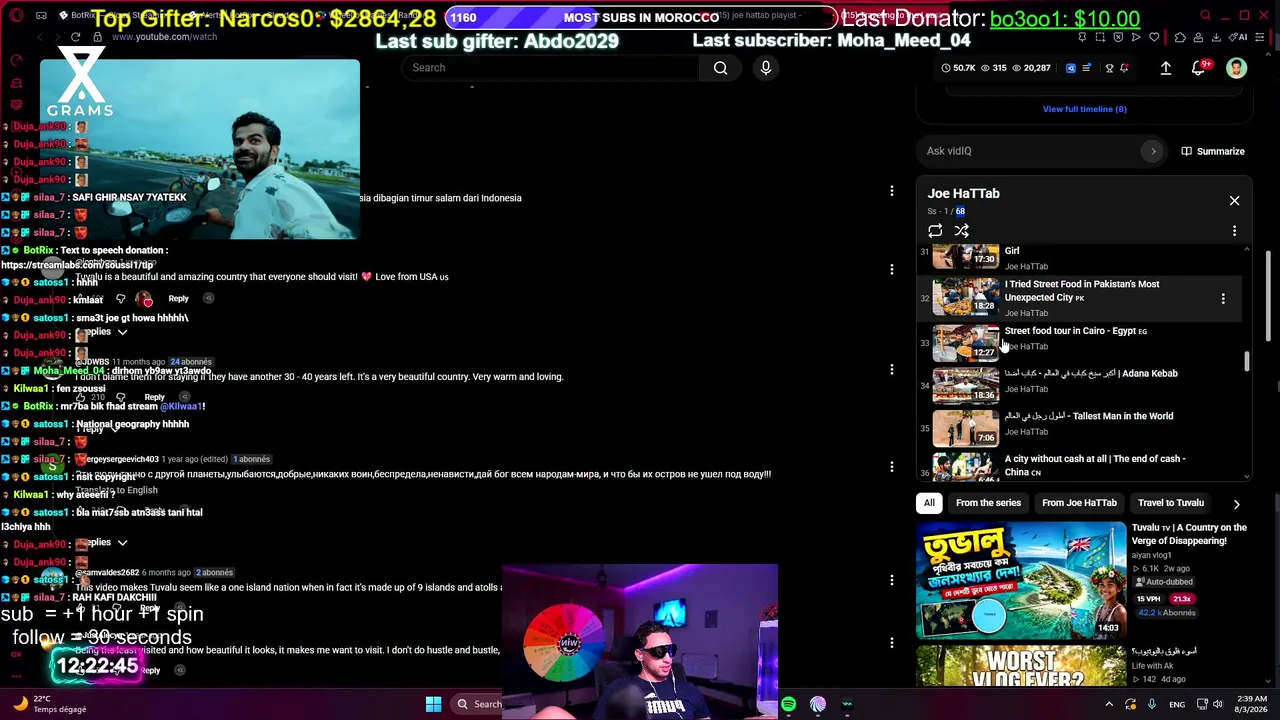Open the YouTube account avatar menu

(x=1237, y=68)
